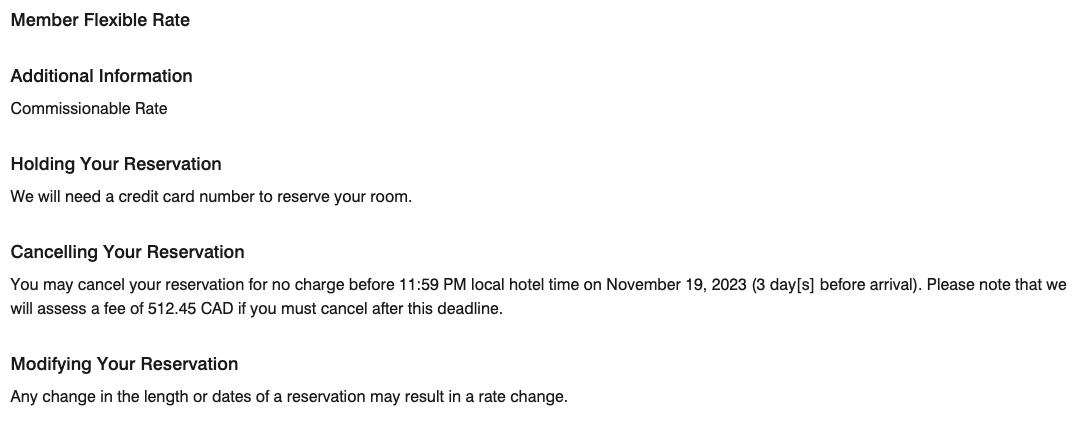Select the Additional Information heading

tap(101, 76)
